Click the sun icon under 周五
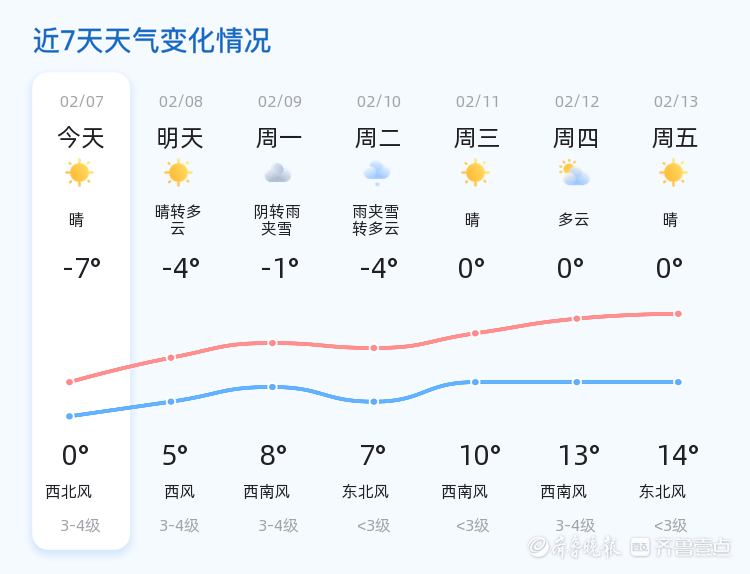 pyautogui.click(x=673, y=173)
